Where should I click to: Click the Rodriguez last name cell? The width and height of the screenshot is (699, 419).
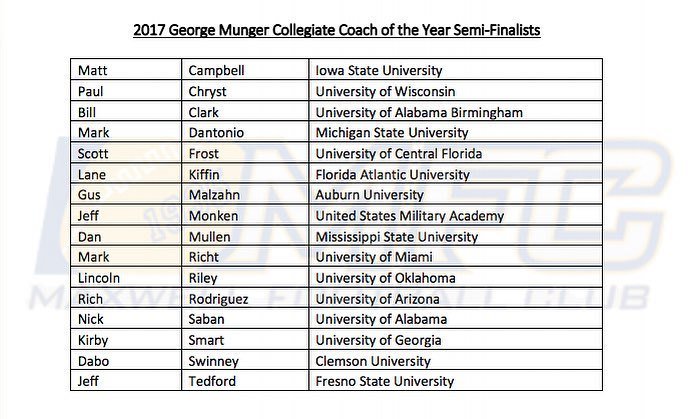coord(245,298)
